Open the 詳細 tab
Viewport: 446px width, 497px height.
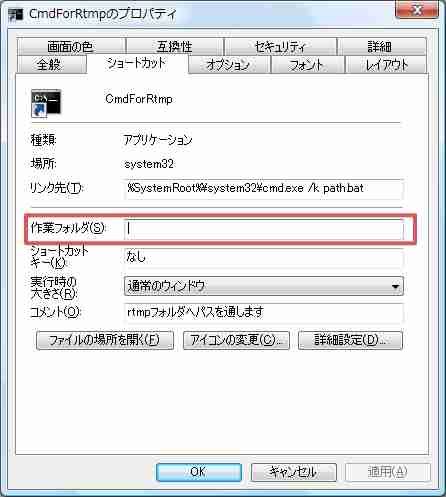coord(382,46)
